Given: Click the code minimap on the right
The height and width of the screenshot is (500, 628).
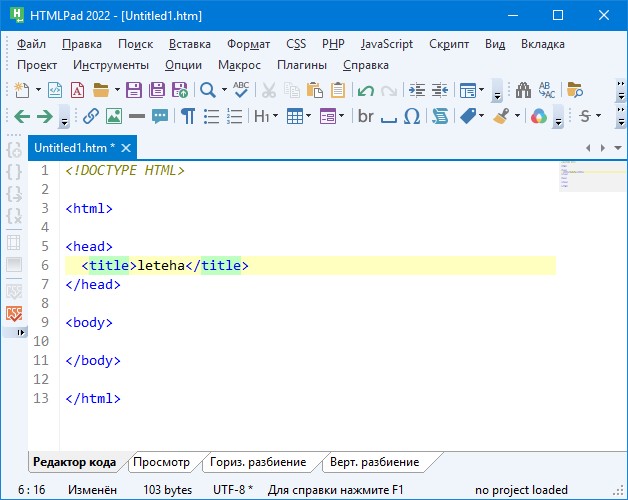Looking at the screenshot, I should (580, 175).
